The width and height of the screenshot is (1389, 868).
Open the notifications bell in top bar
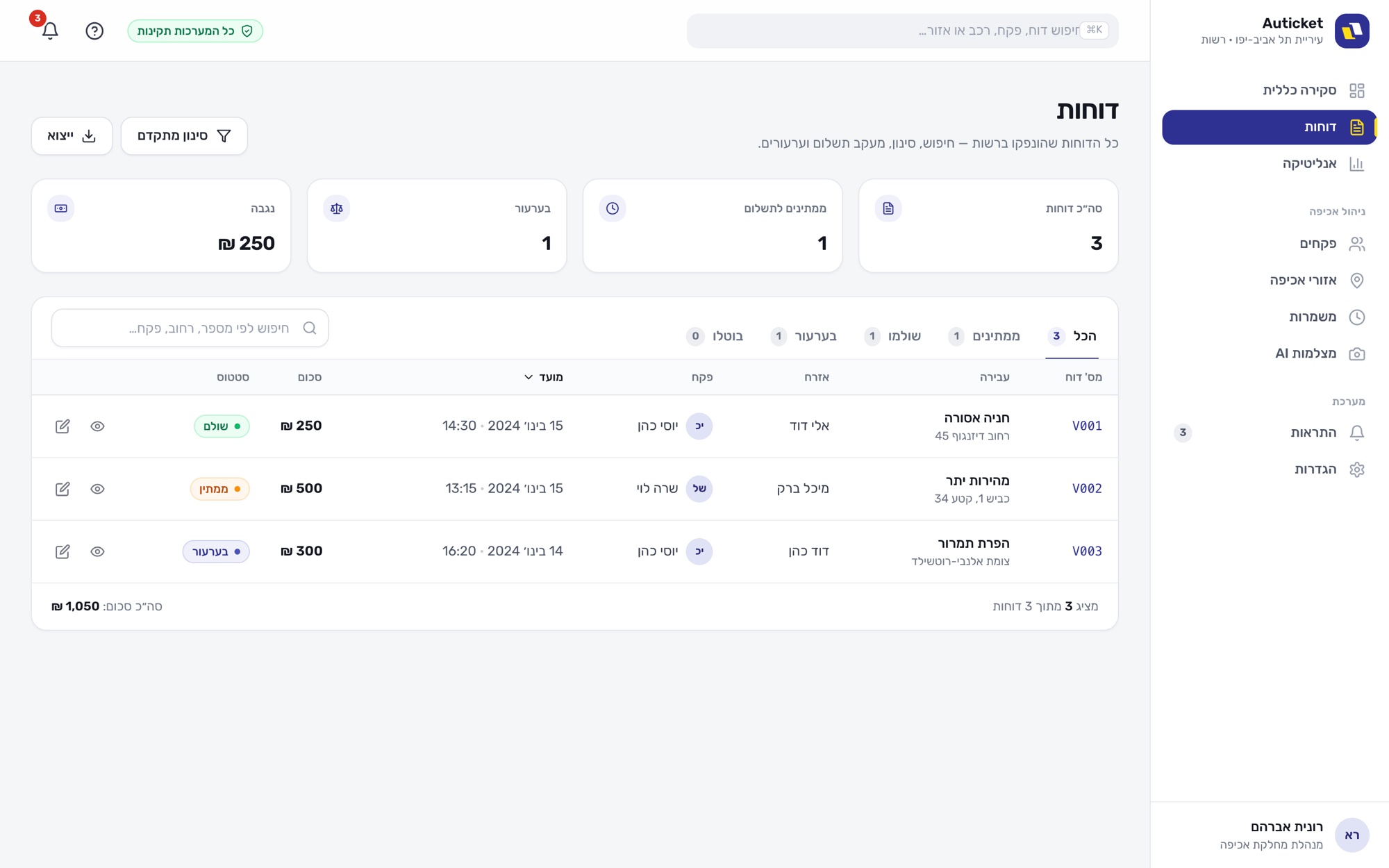pyautogui.click(x=50, y=31)
